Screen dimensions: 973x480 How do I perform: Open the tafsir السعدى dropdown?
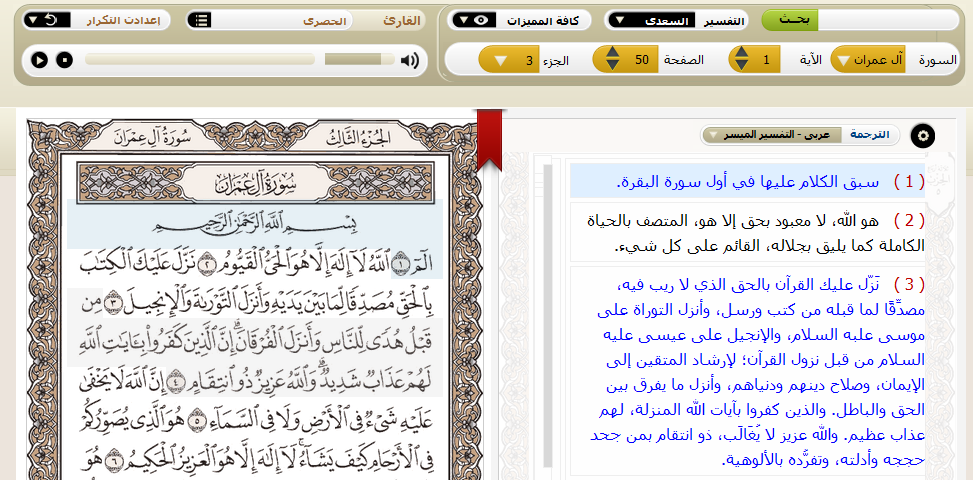(x=650, y=20)
